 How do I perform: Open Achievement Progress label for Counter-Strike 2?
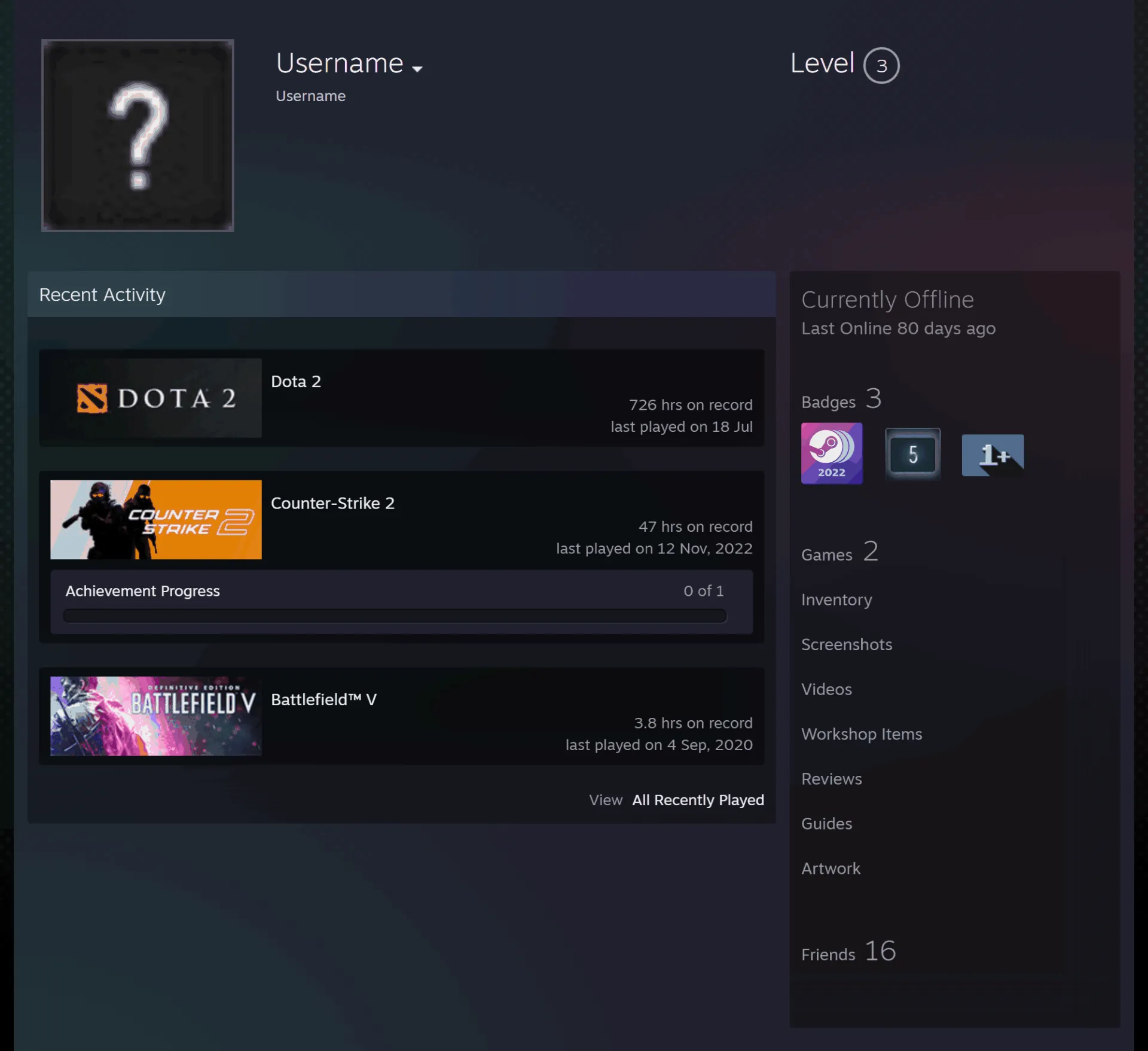point(143,591)
